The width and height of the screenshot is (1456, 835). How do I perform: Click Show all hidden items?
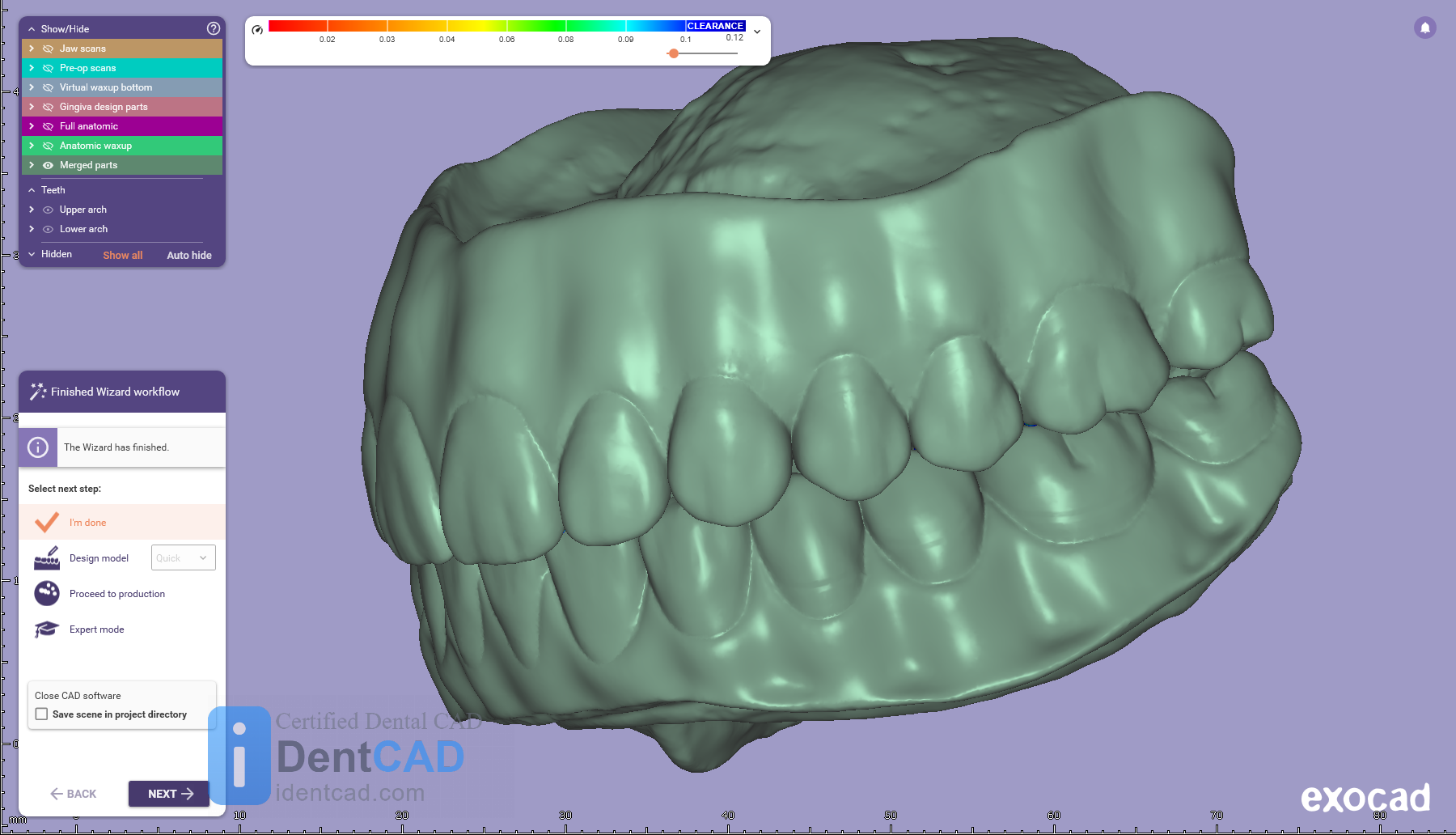pyautogui.click(x=122, y=255)
